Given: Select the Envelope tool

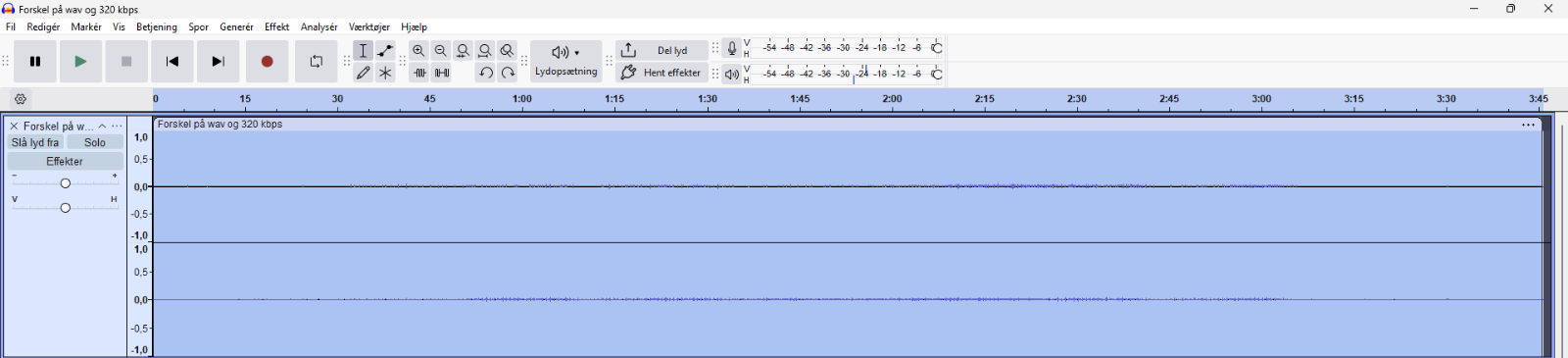Looking at the screenshot, I should coord(385,50).
